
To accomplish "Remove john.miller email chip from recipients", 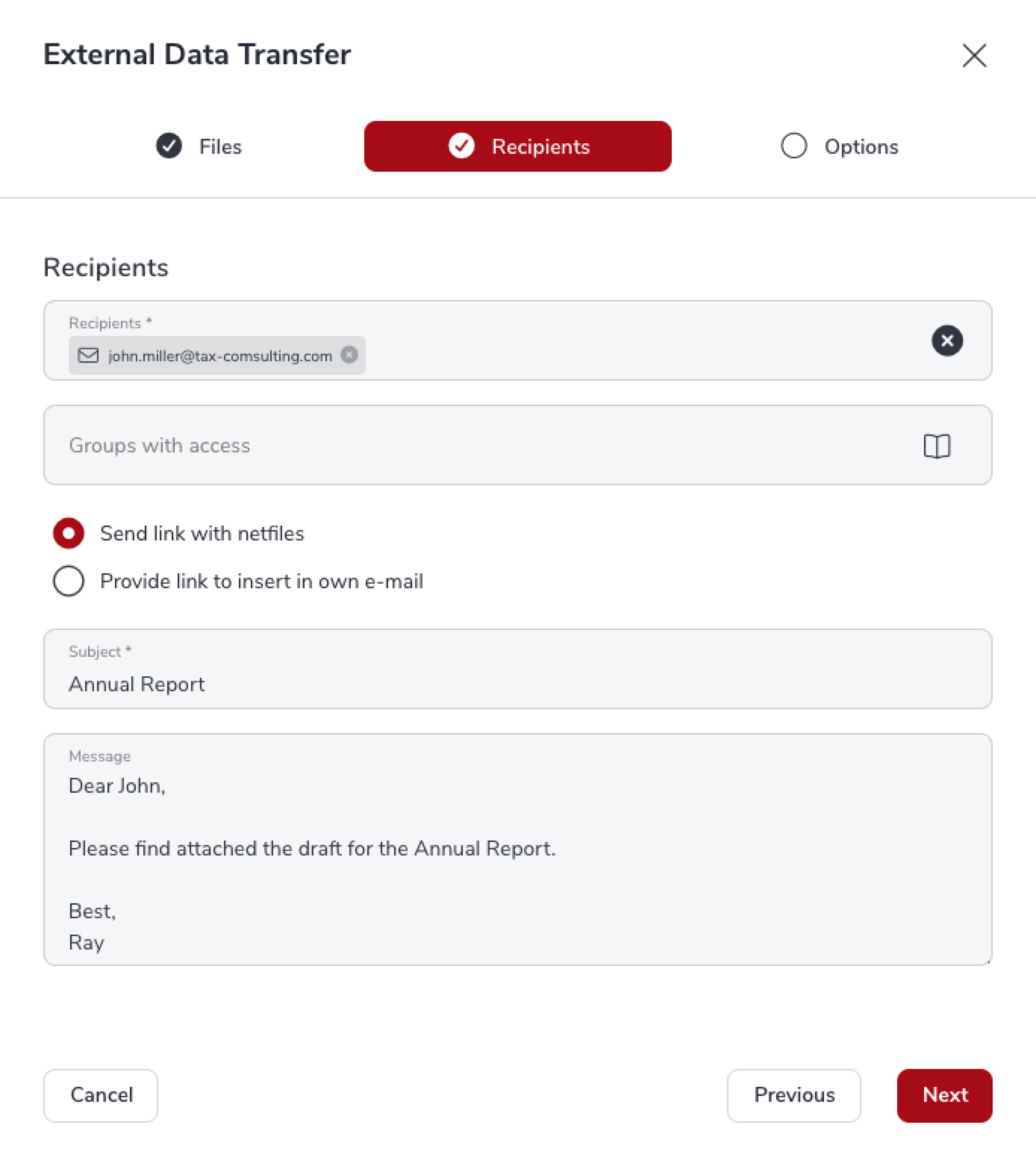I will coord(349,355).
